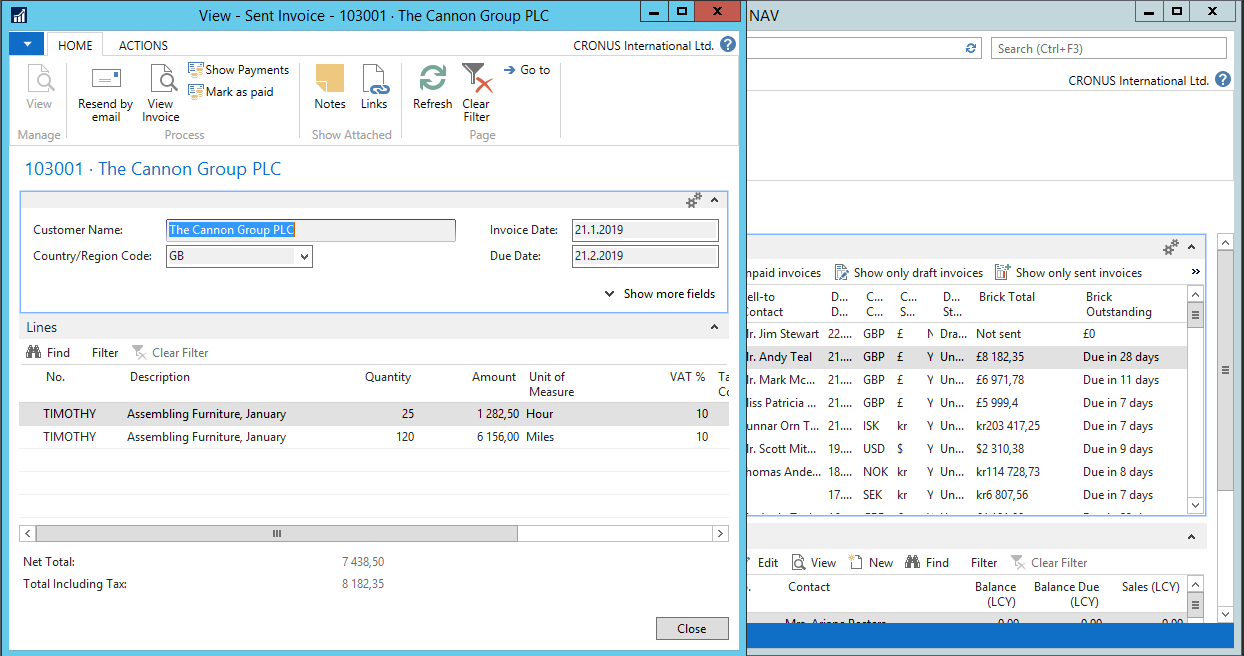Click Go to in the ribbon

coord(527,70)
